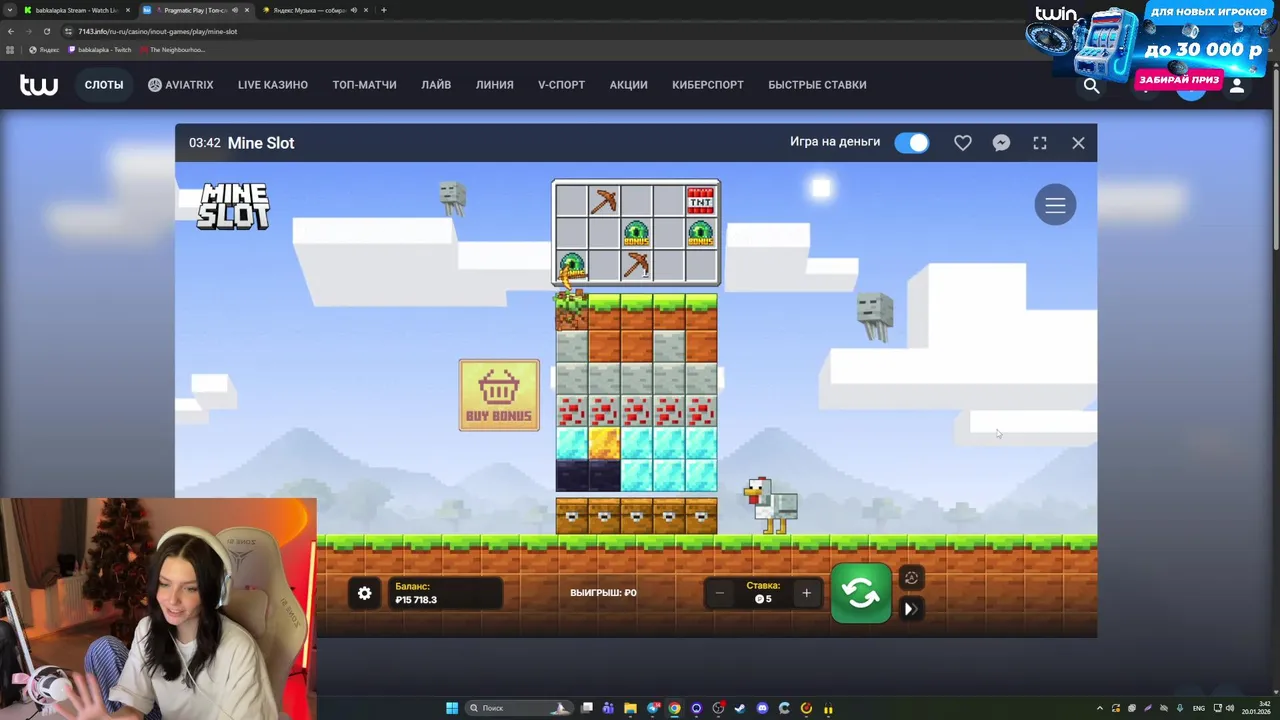1280x720 pixels.
Task: Mute the Яндекс Музыка tab audio icon
Action: (353, 10)
